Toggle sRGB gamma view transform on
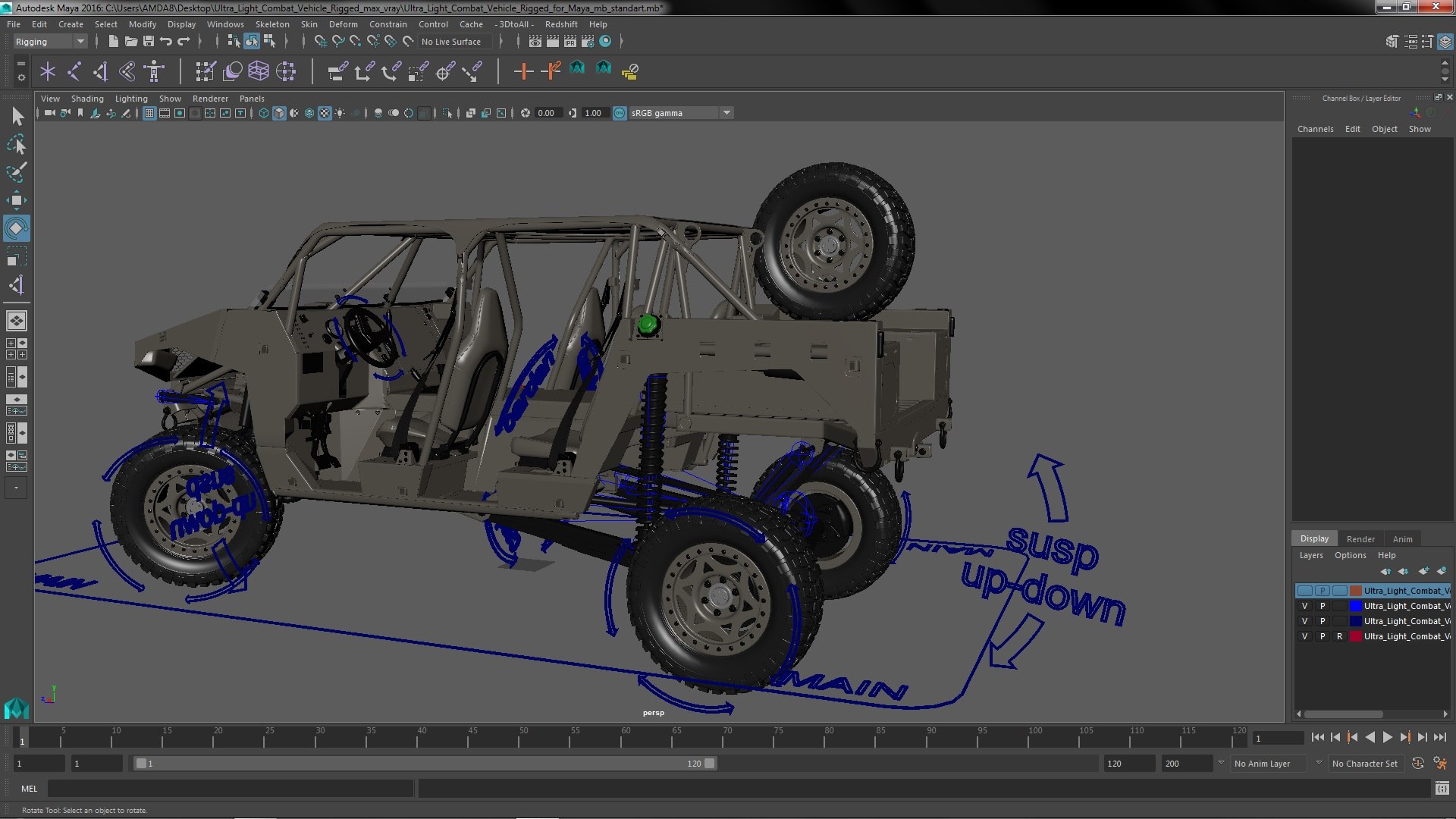 click(x=620, y=113)
